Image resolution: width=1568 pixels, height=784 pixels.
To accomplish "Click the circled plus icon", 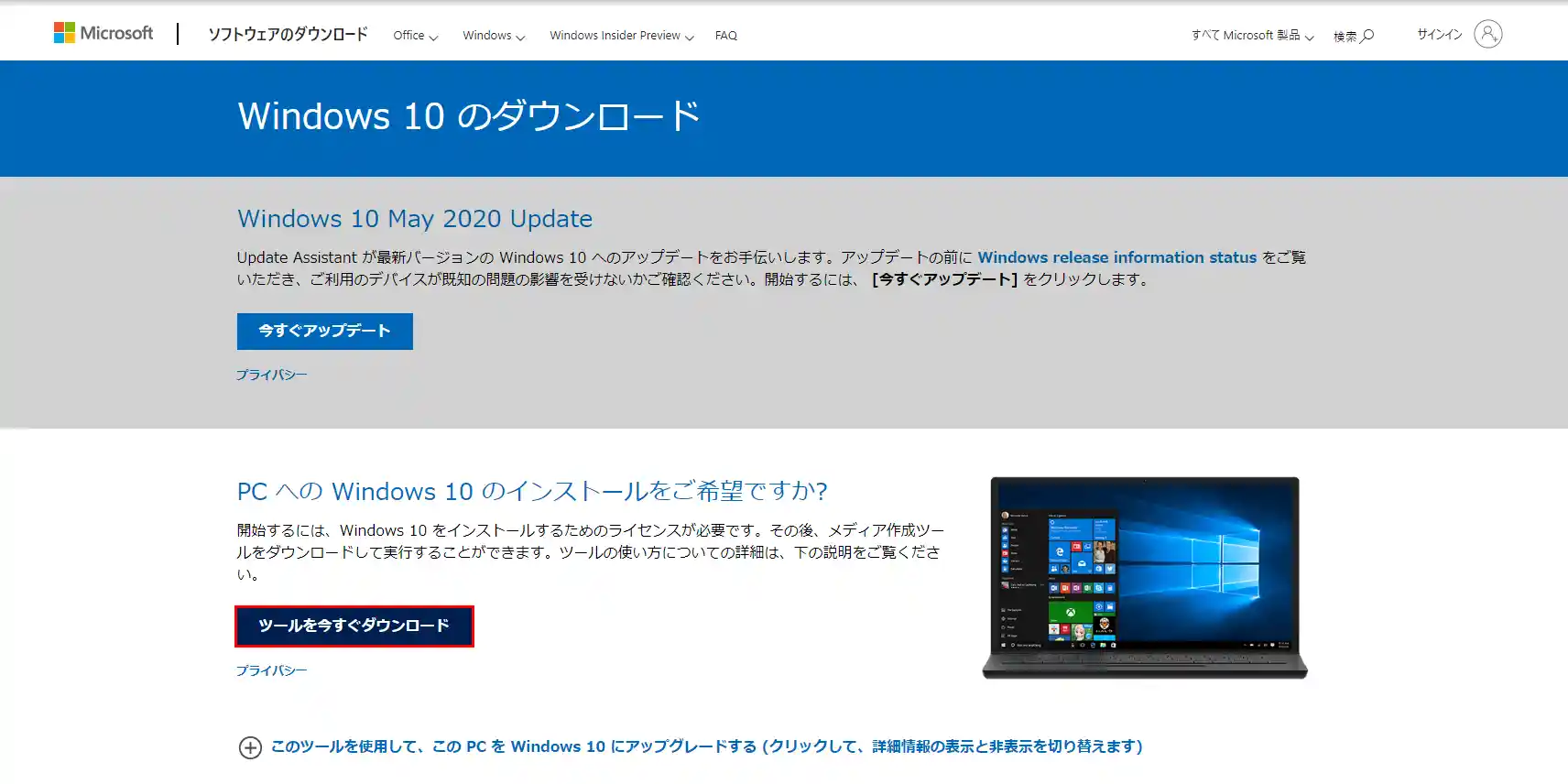I will pyautogui.click(x=250, y=747).
